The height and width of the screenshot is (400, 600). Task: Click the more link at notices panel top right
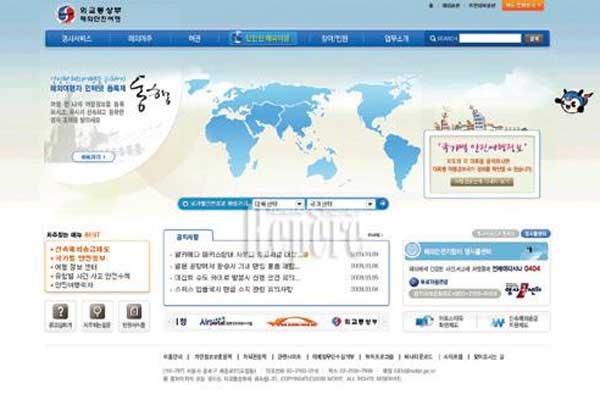click(x=375, y=235)
